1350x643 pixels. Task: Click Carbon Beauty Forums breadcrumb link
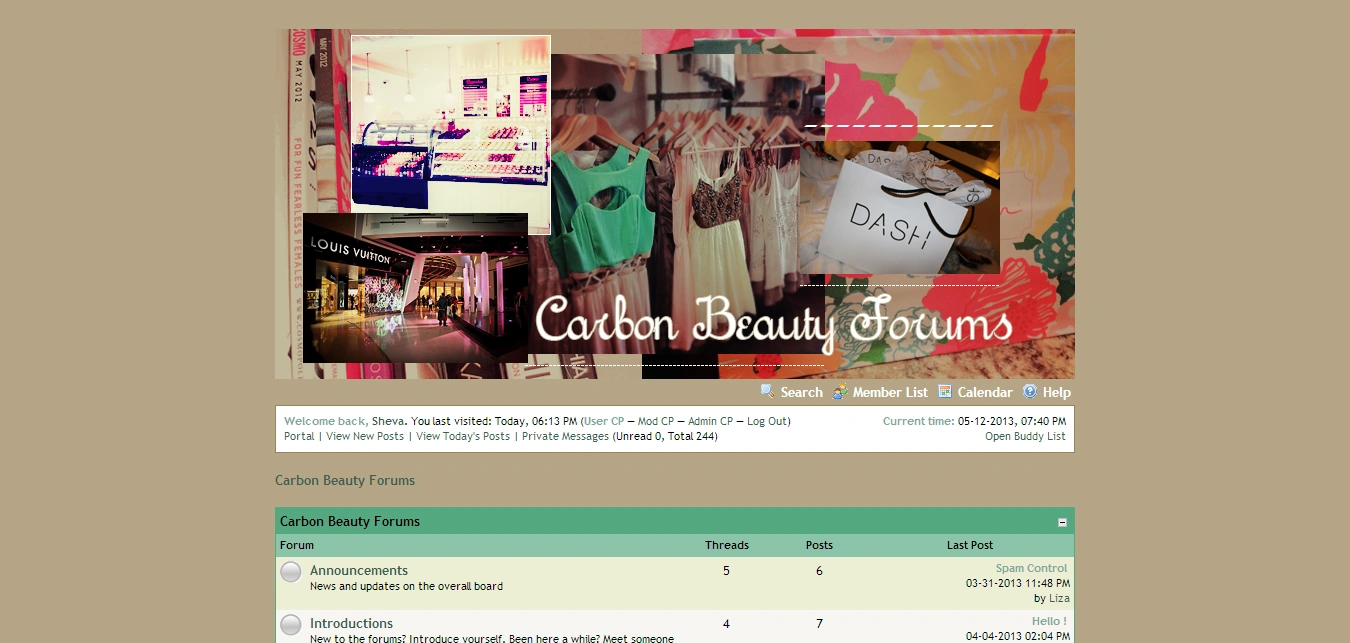[x=345, y=480]
